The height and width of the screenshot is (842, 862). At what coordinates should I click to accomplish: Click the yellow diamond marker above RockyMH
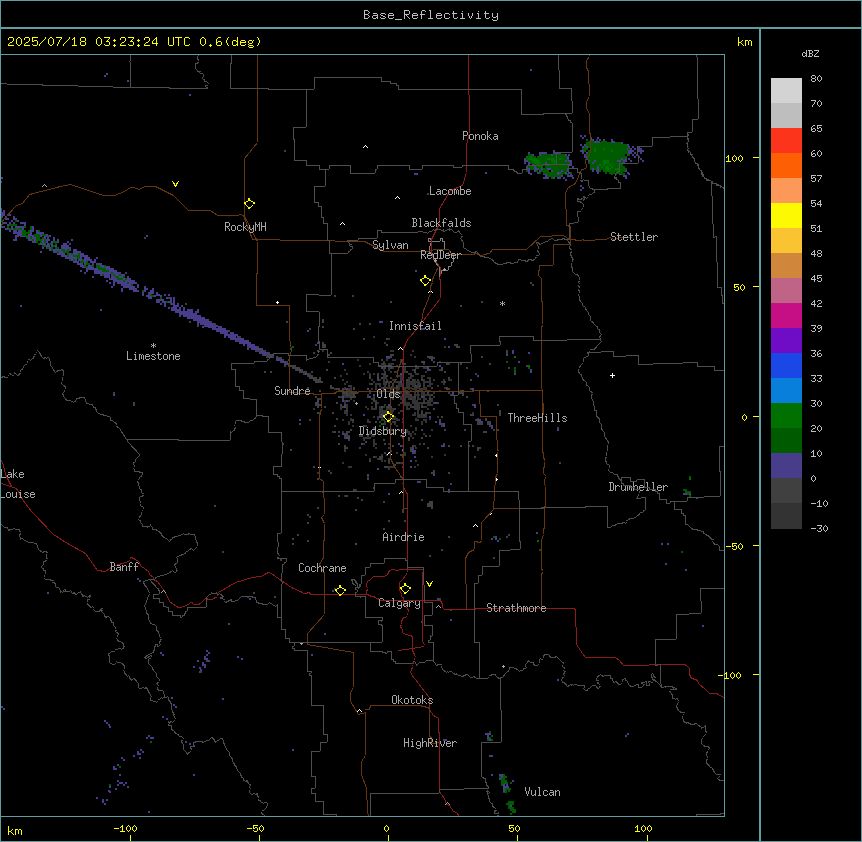pyautogui.click(x=249, y=204)
